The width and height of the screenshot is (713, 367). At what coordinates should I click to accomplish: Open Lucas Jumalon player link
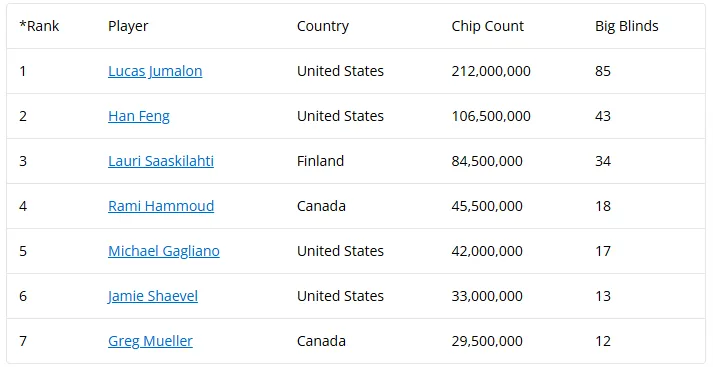155,71
